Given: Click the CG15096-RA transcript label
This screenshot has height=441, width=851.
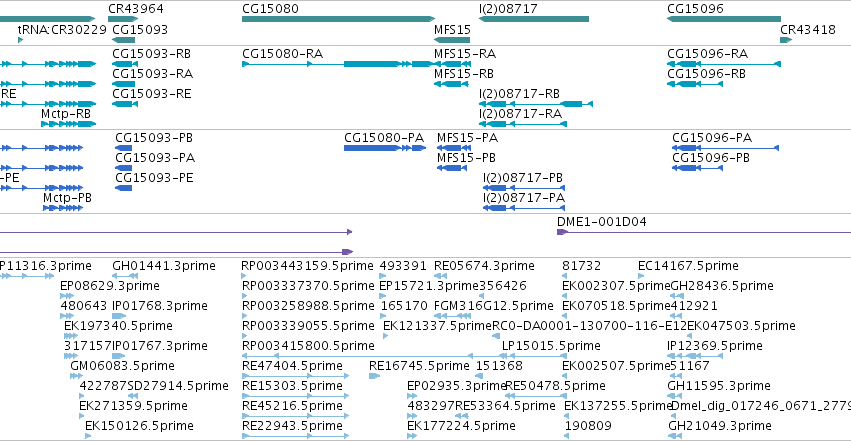Looking at the screenshot, I should pyautogui.click(x=707, y=54).
